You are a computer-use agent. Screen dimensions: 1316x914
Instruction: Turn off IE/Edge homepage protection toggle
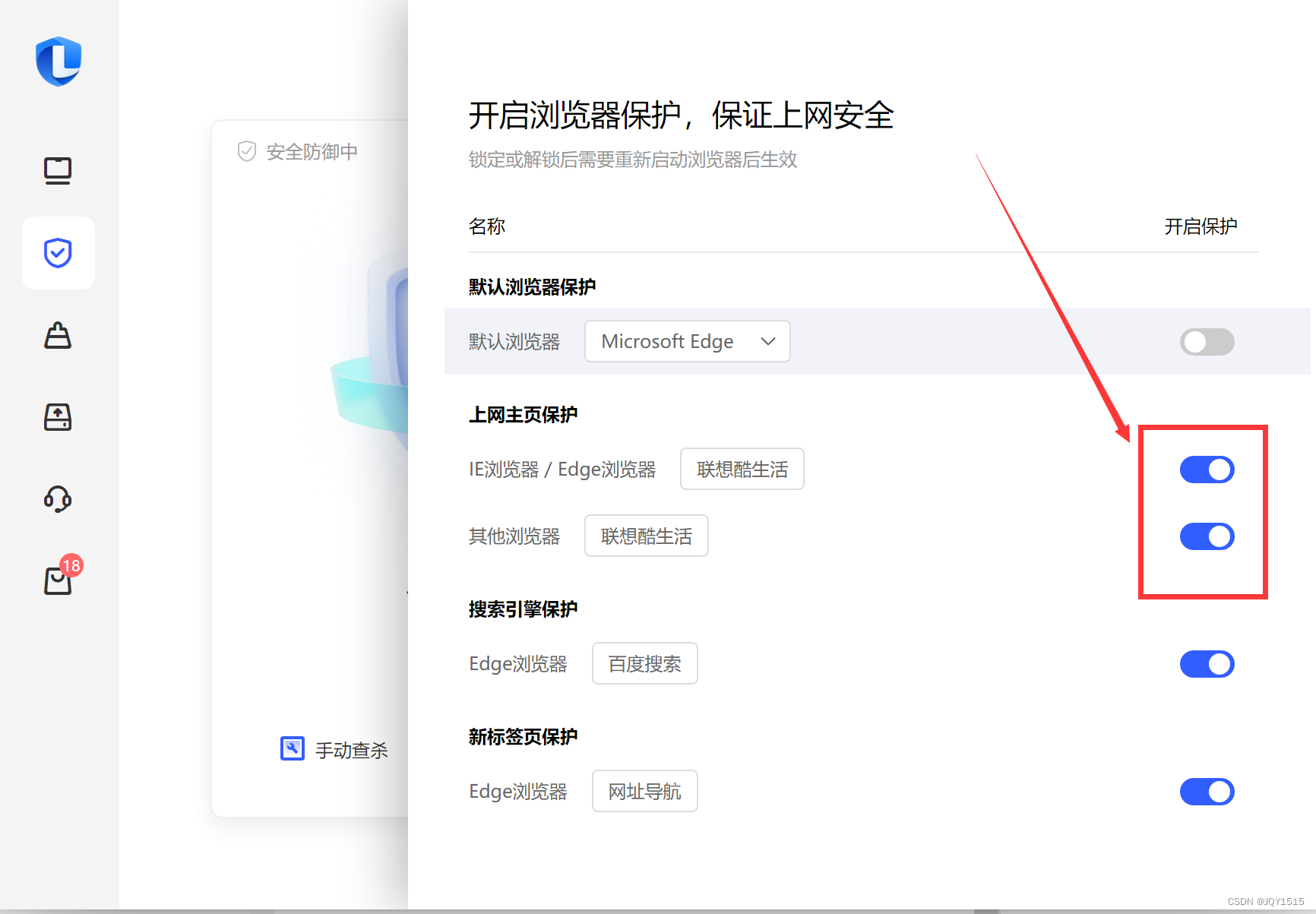[1207, 470]
